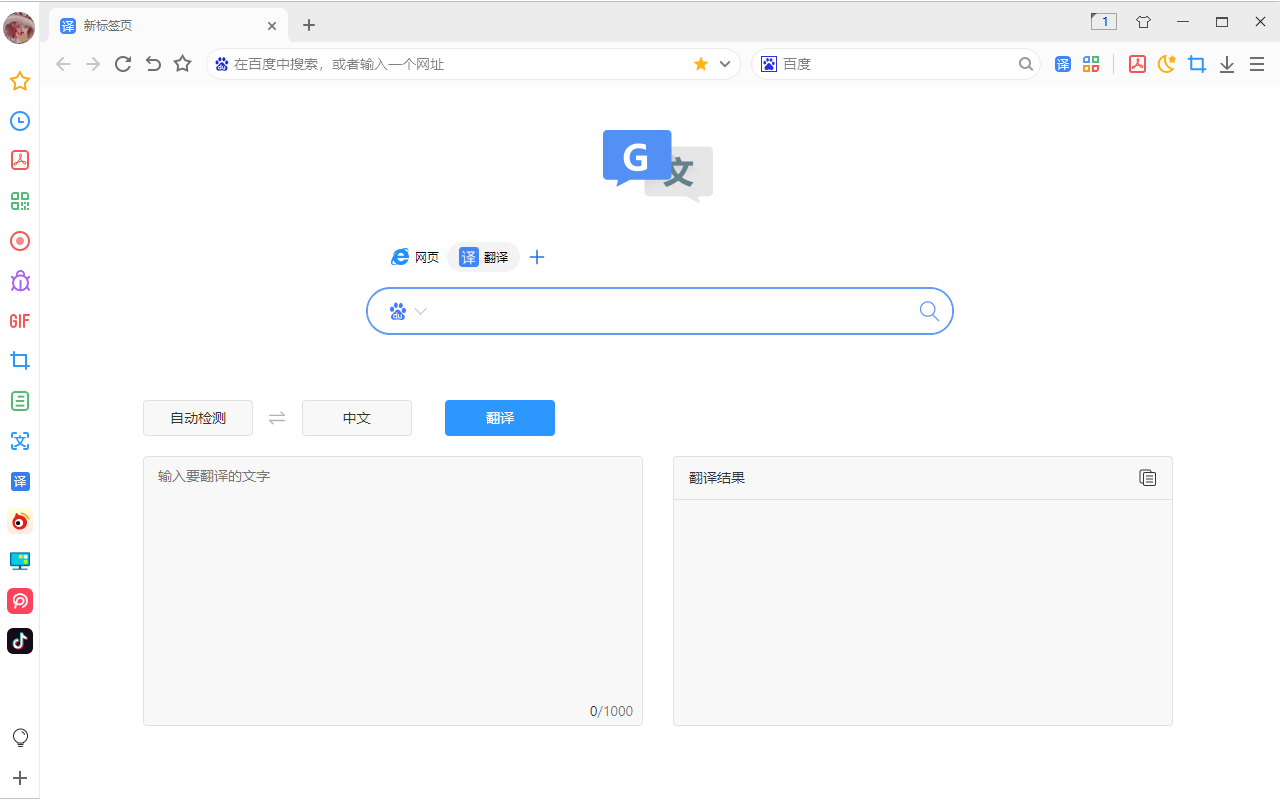This screenshot has width=1280, height=800.
Task: Open the text recognition icon in sidebar
Action: tap(20, 441)
